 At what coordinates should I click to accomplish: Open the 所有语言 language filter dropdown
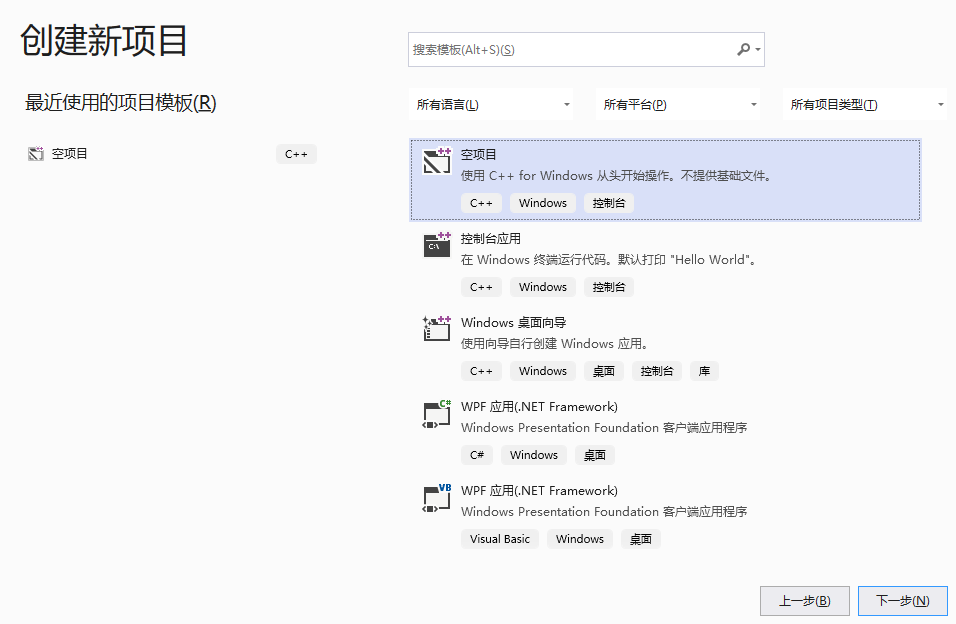(x=491, y=104)
